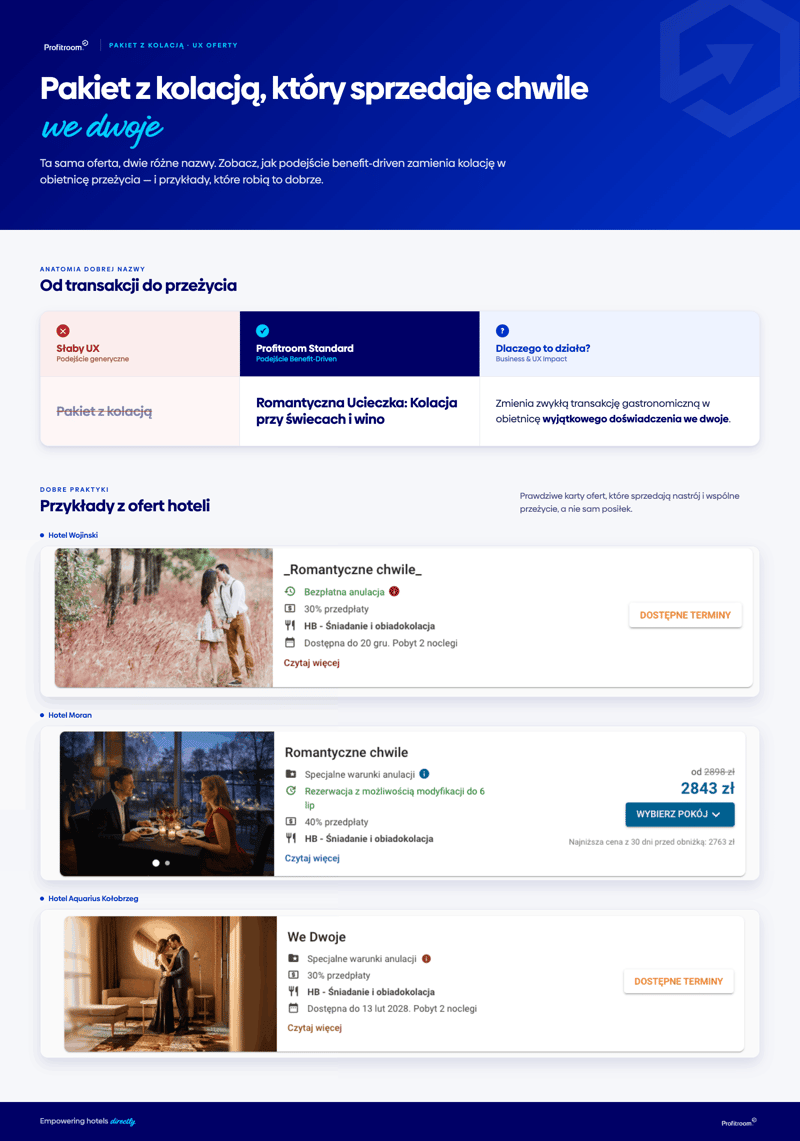The image size is (800, 1141).
Task: Open Czytaj więcej in We Dwoje card
Action: tap(314, 1027)
